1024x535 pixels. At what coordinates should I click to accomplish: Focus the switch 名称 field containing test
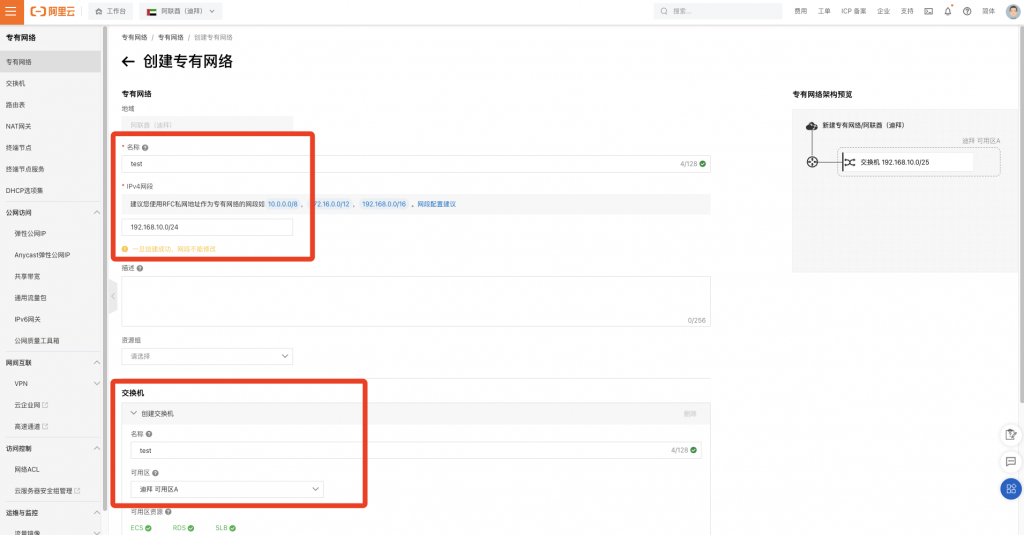[416, 451]
